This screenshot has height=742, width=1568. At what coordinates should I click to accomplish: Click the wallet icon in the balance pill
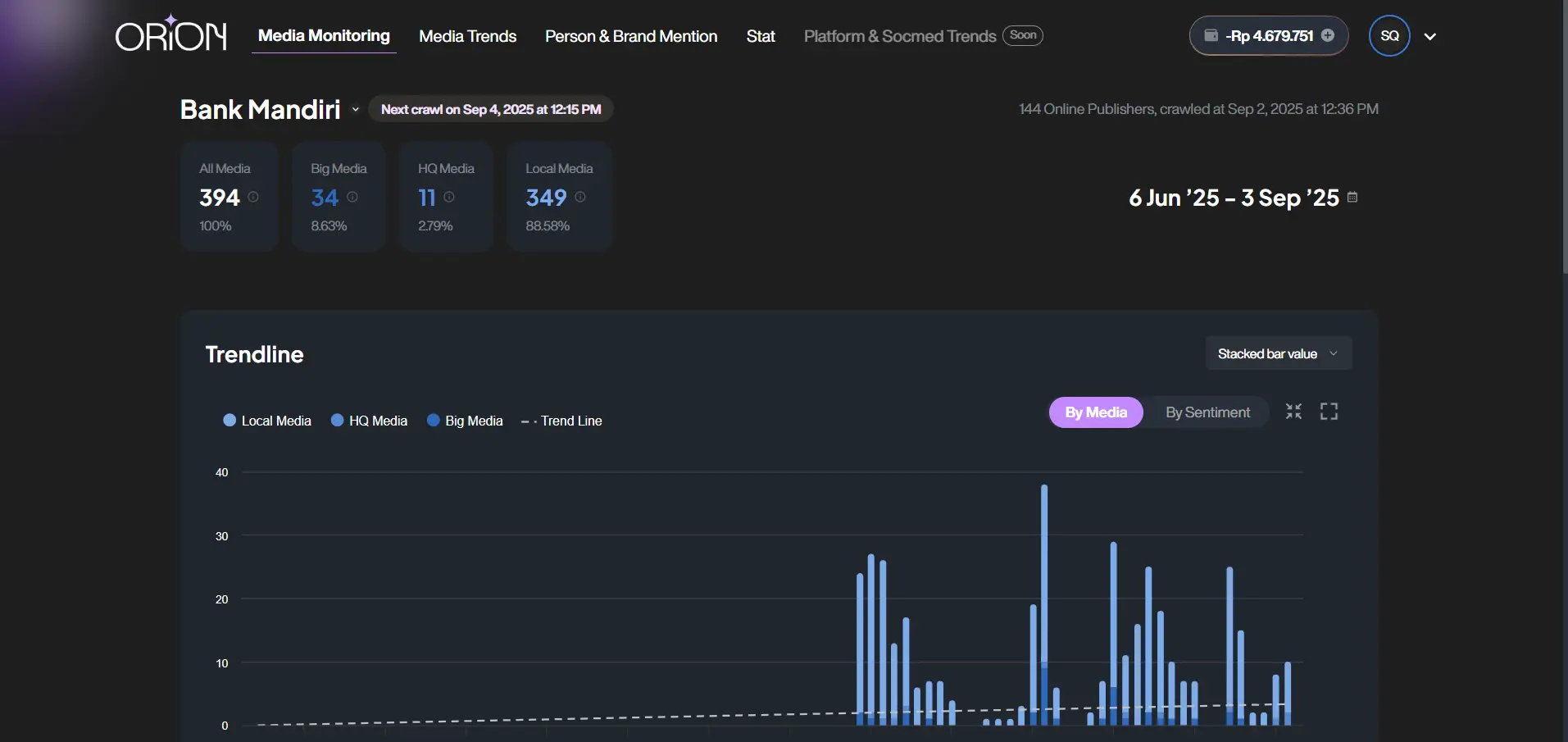[x=1211, y=35]
